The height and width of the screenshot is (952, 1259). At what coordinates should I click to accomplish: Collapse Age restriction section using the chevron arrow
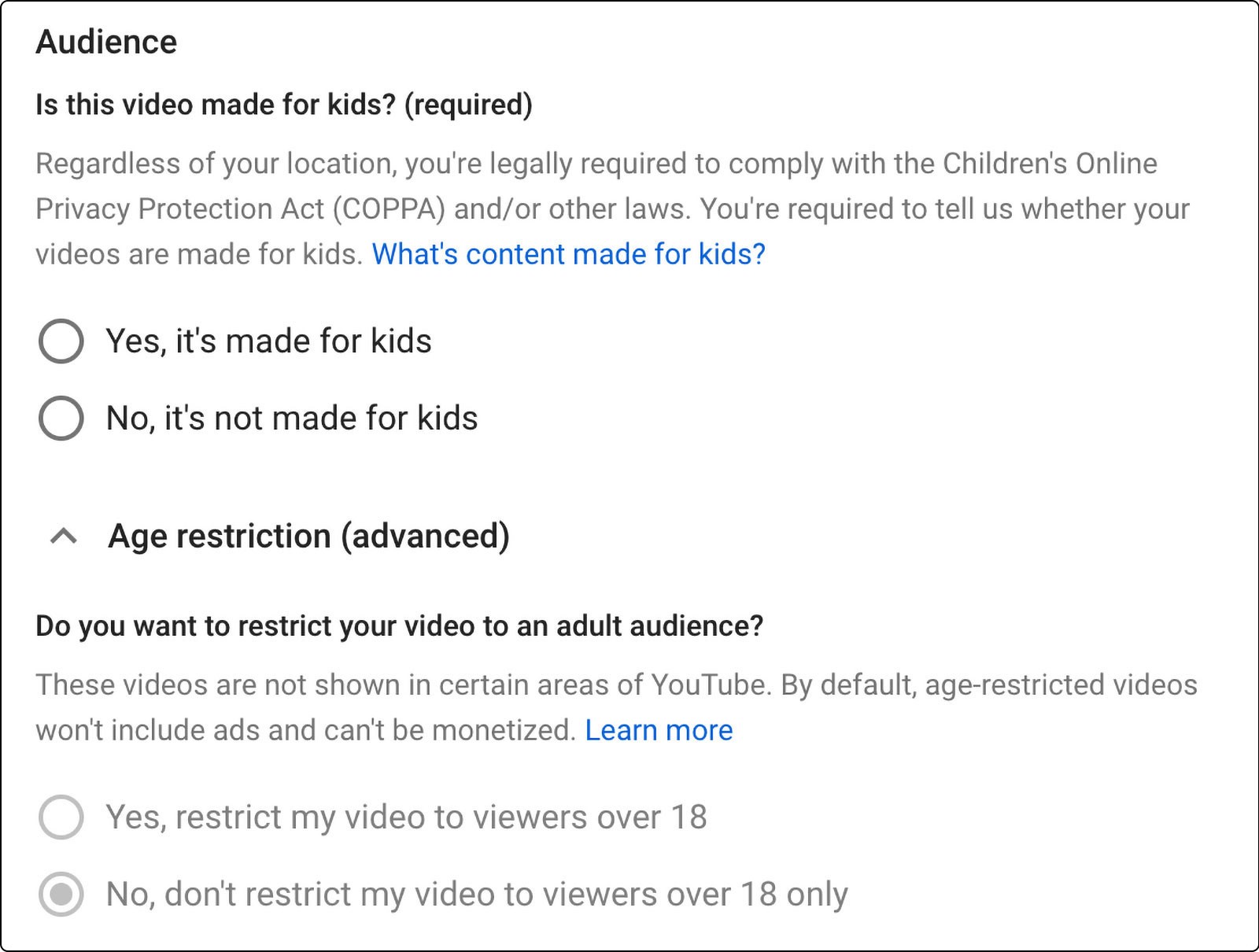click(64, 537)
